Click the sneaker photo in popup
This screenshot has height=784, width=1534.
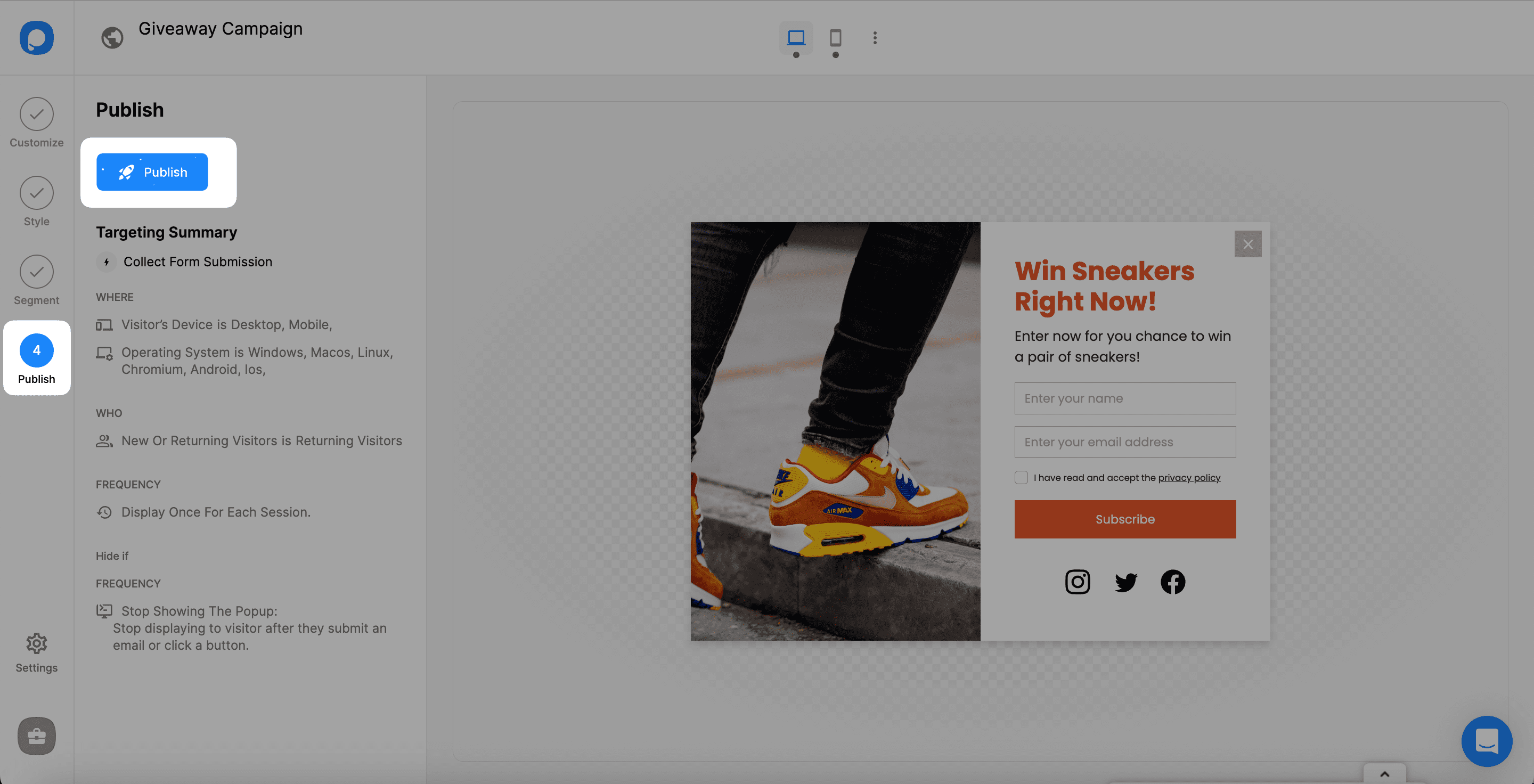click(x=835, y=431)
